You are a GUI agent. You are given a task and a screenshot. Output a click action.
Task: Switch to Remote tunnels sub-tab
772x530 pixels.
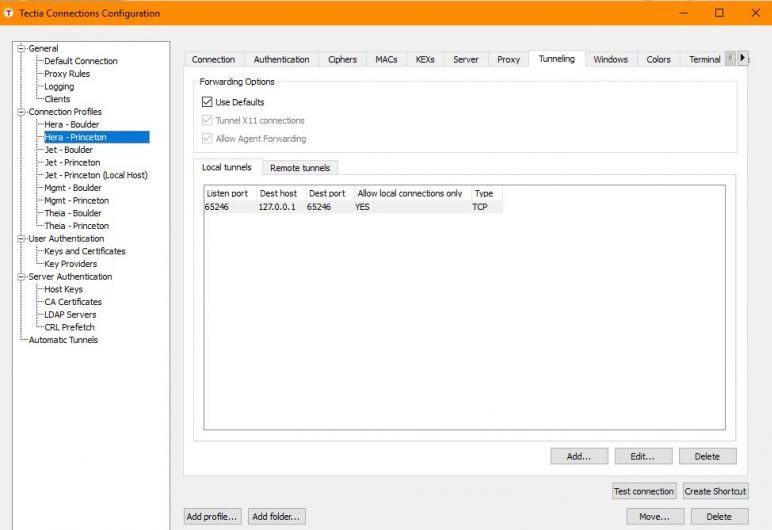300,167
